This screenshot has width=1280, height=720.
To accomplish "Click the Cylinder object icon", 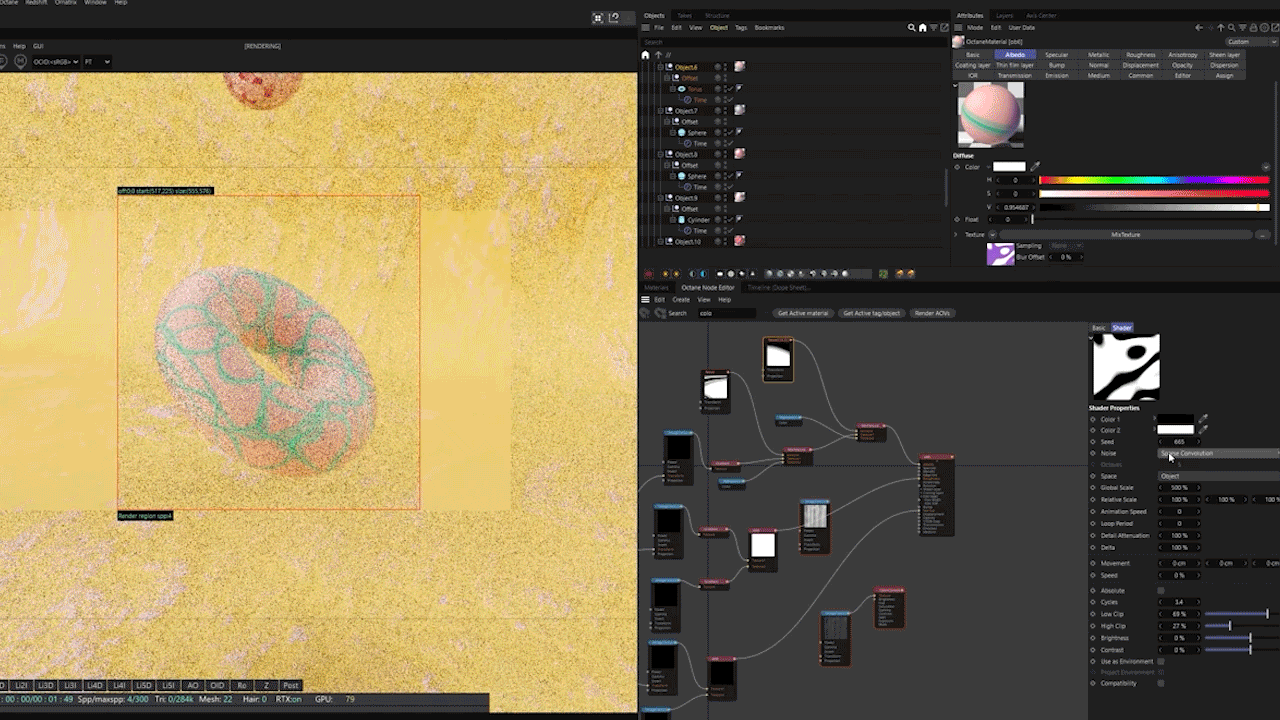I will click(x=682, y=220).
